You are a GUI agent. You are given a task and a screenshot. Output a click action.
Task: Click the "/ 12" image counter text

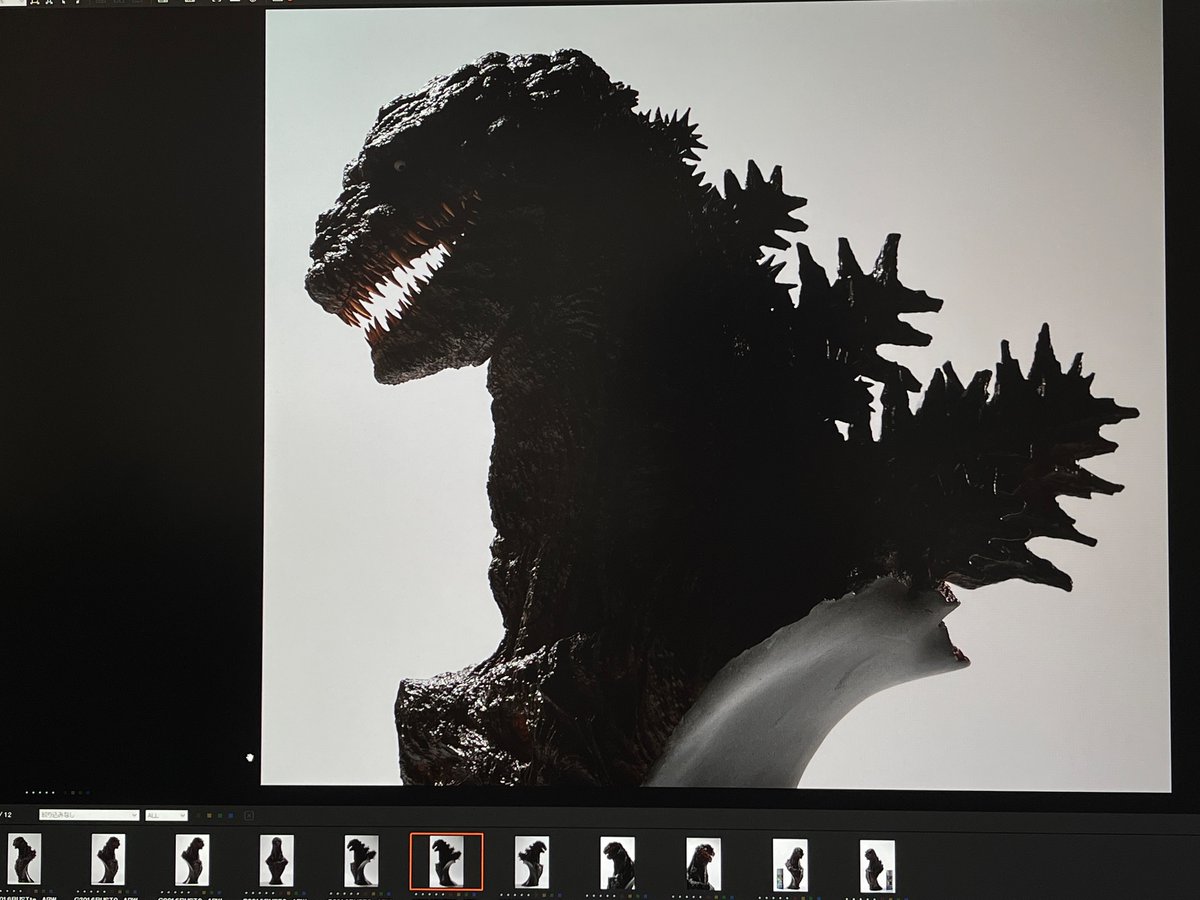(x=6, y=815)
